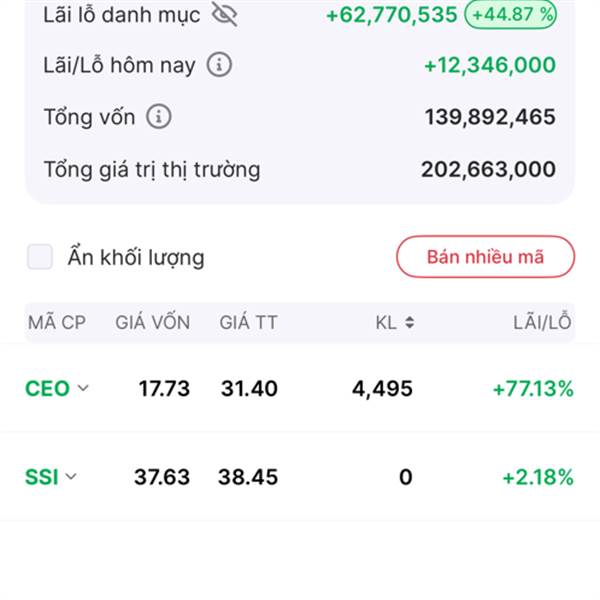Click the GIÁ TT column header
Image resolution: width=600 pixels, height=600 pixels.
[x=248, y=322]
